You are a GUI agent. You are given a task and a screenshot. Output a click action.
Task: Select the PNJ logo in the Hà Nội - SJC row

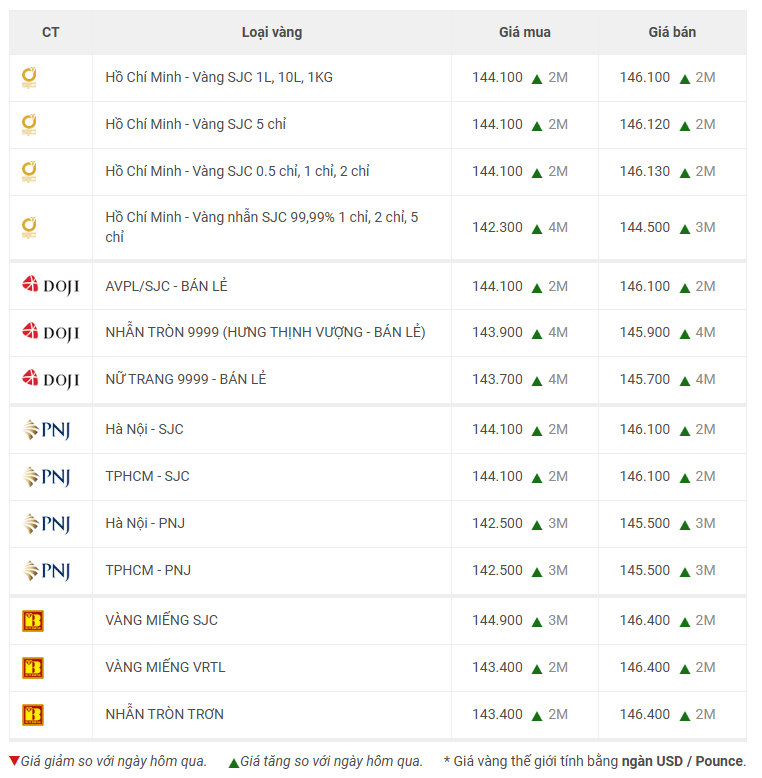pyautogui.click(x=47, y=430)
